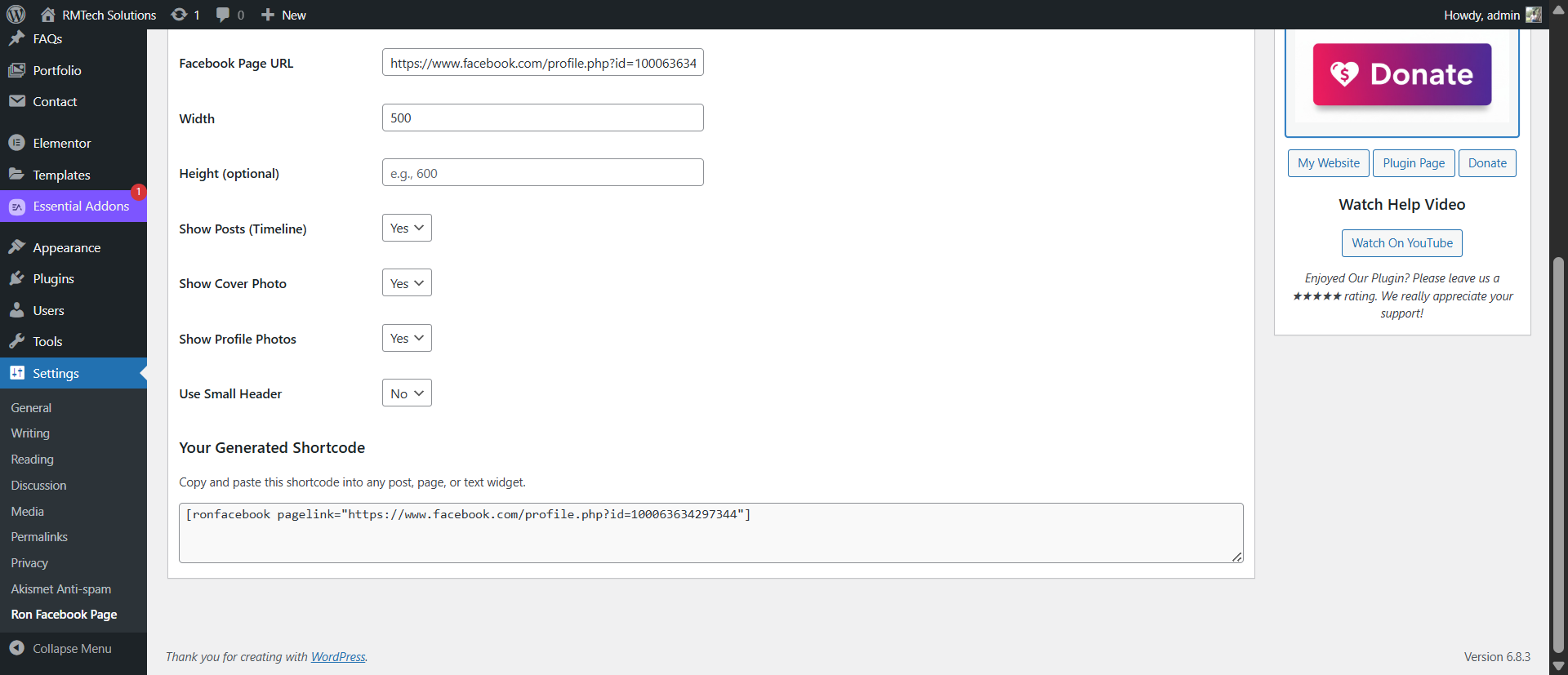Click the Appearance paintbrush icon
This screenshot has width=1568, height=675.
(x=16, y=247)
